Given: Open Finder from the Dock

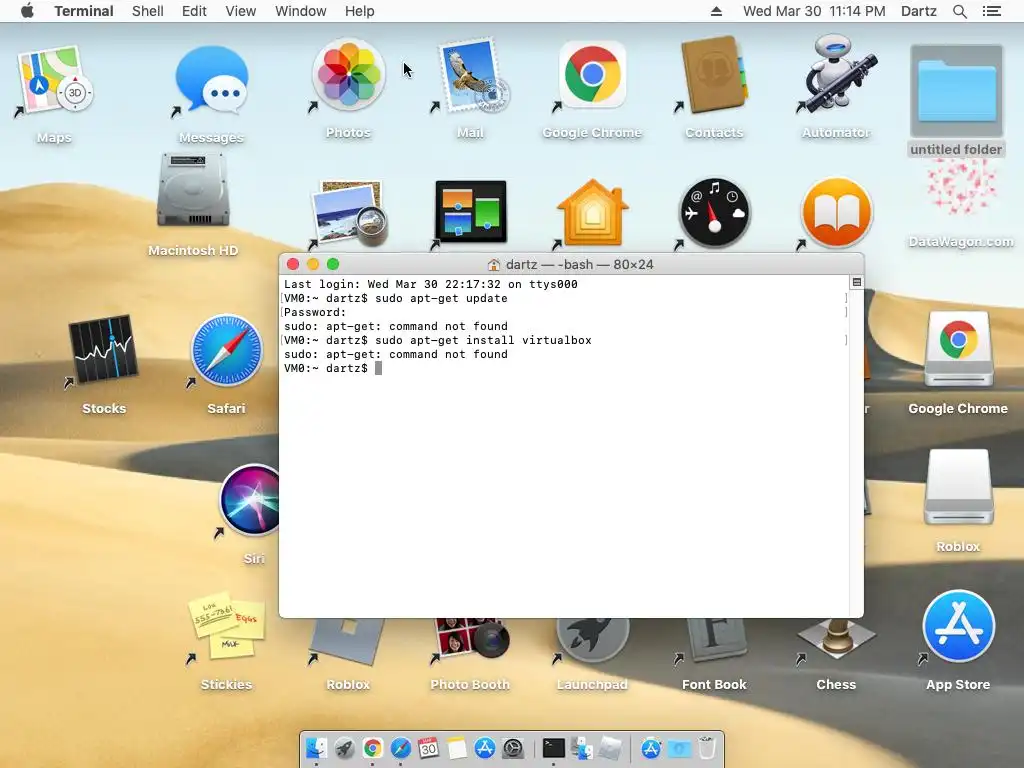Looking at the screenshot, I should pos(316,748).
